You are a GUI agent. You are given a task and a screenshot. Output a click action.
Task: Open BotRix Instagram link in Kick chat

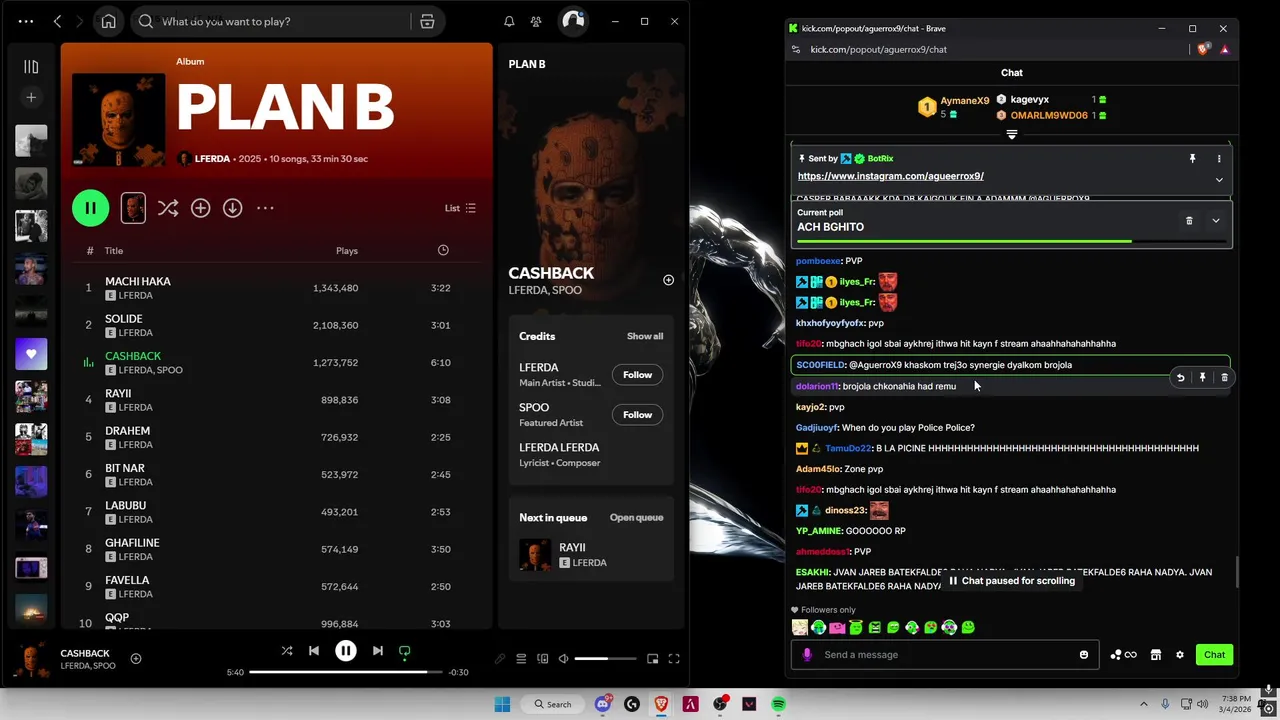pos(891,176)
